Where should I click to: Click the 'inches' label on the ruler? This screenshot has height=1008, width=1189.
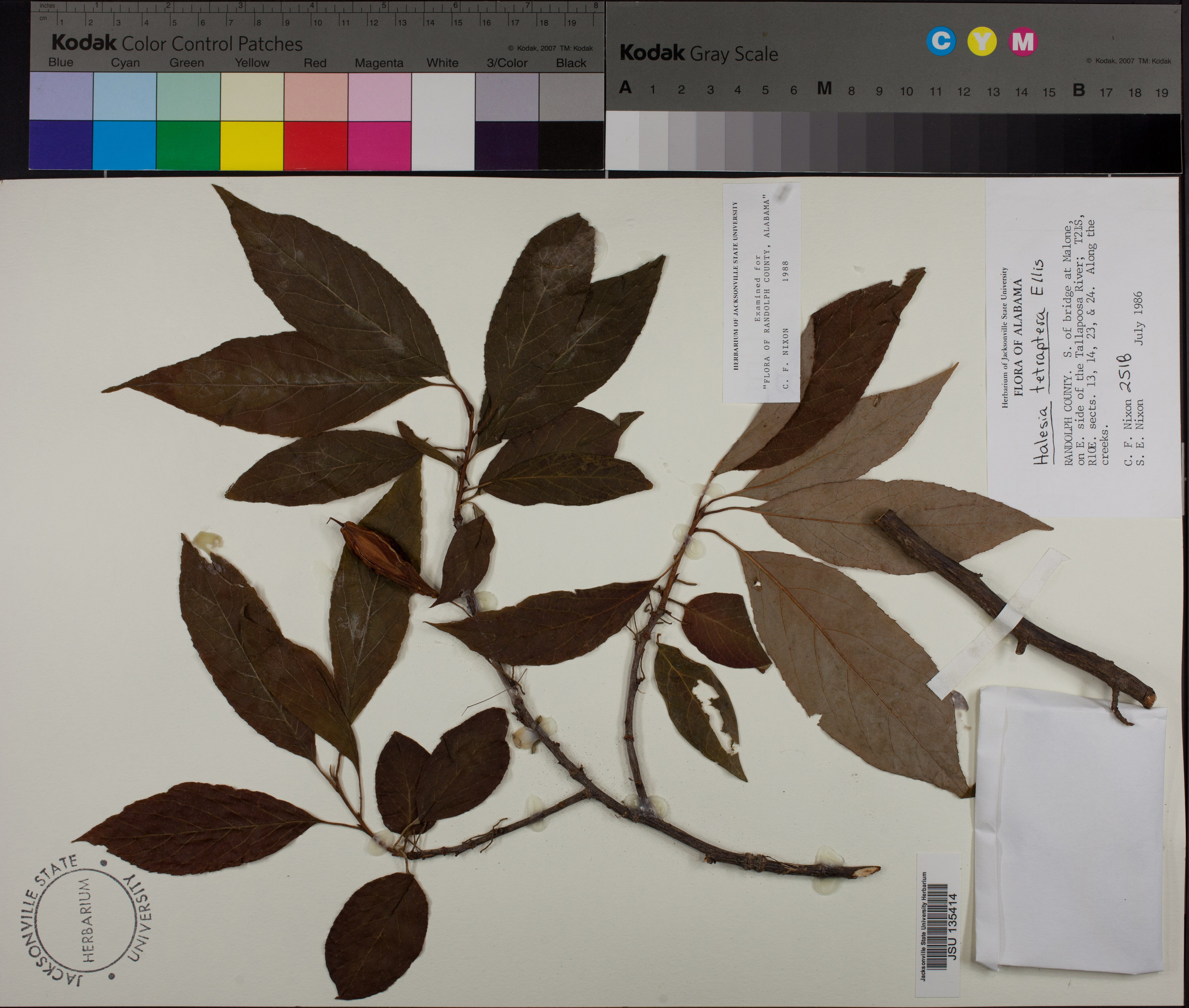(x=47, y=6)
